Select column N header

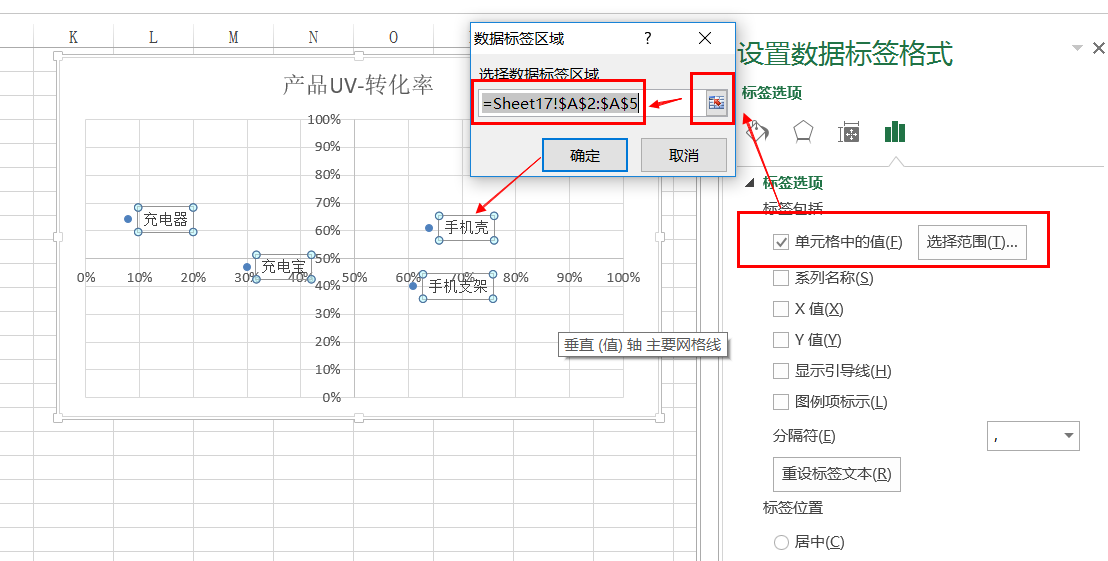coord(313,37)
